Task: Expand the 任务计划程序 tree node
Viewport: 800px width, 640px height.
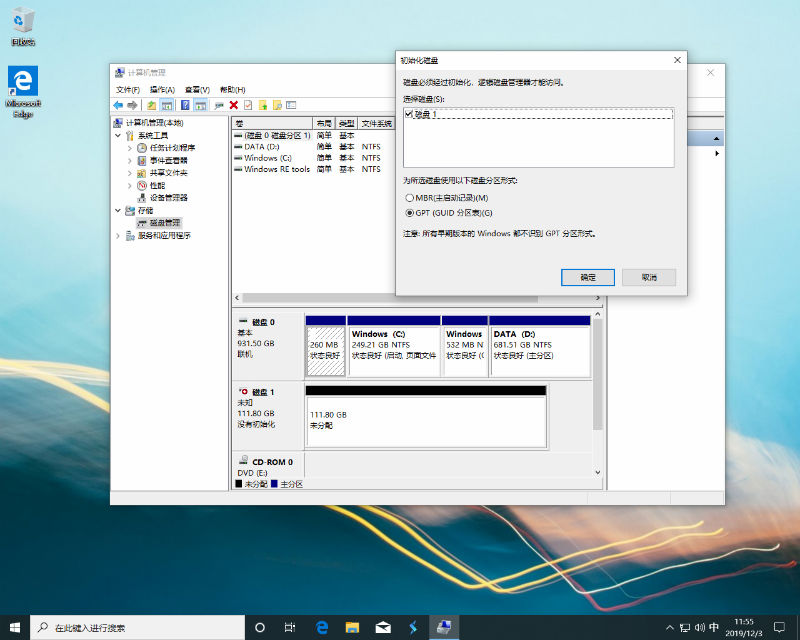Action: 130,148
